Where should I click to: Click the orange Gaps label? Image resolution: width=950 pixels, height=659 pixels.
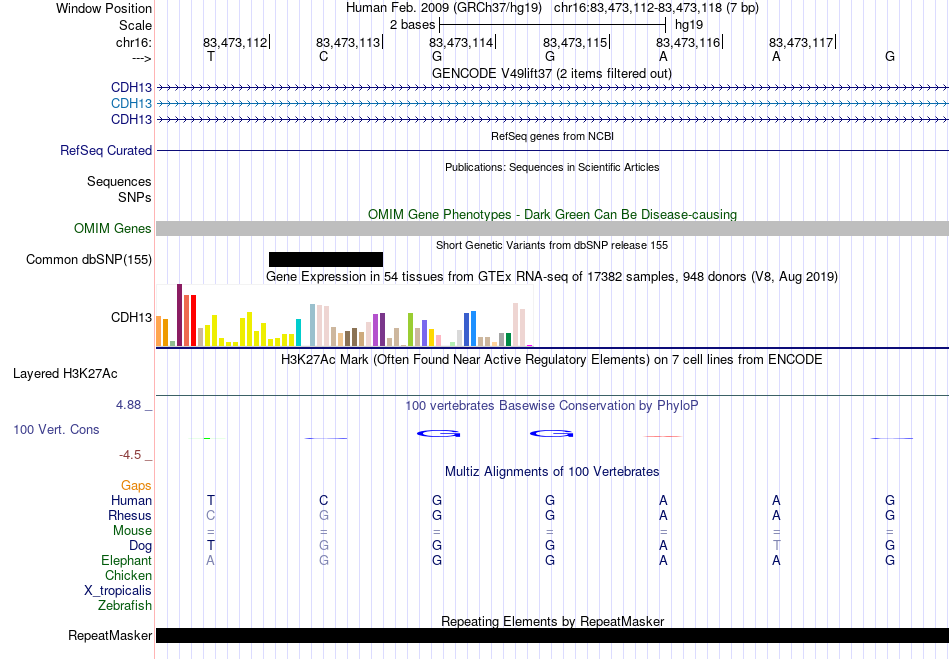tap(136, 485)
